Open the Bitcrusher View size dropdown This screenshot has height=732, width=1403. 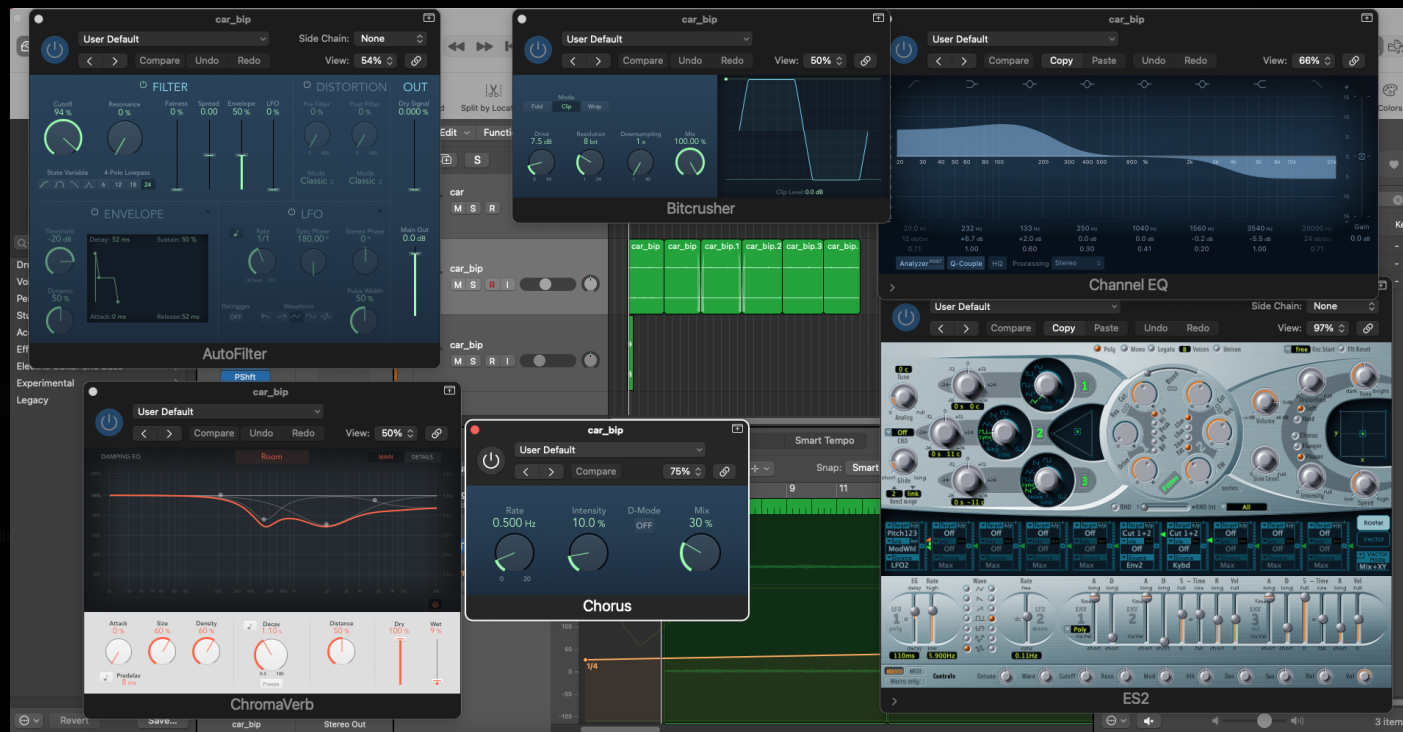(825, 60)
